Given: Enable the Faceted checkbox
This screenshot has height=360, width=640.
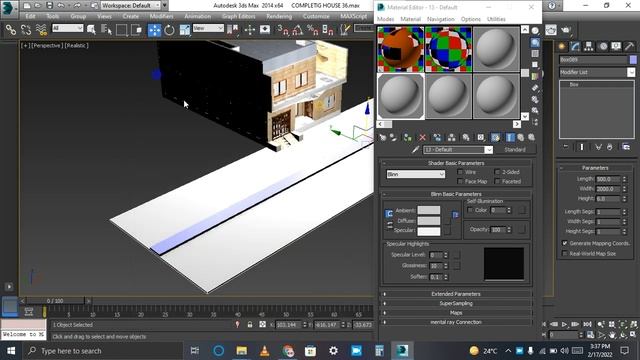Looking at the screenshot, I should 497,181.
